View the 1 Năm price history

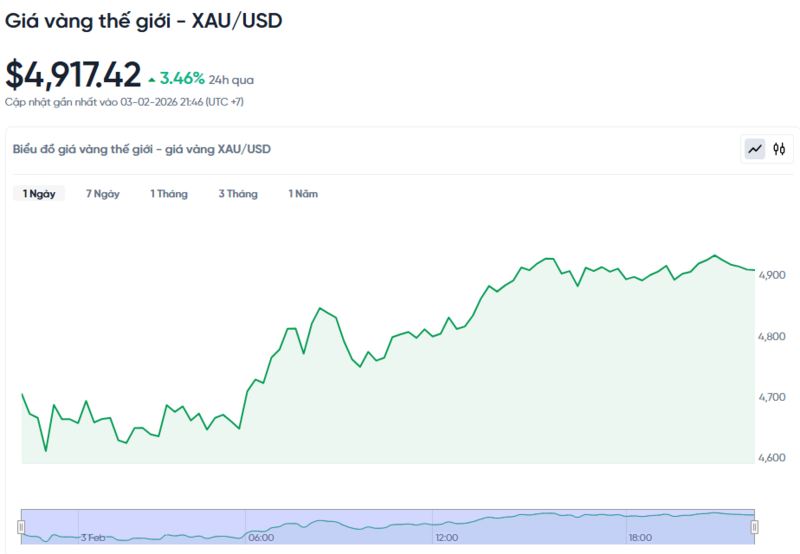pyautogui.click(x=303, y=194)
